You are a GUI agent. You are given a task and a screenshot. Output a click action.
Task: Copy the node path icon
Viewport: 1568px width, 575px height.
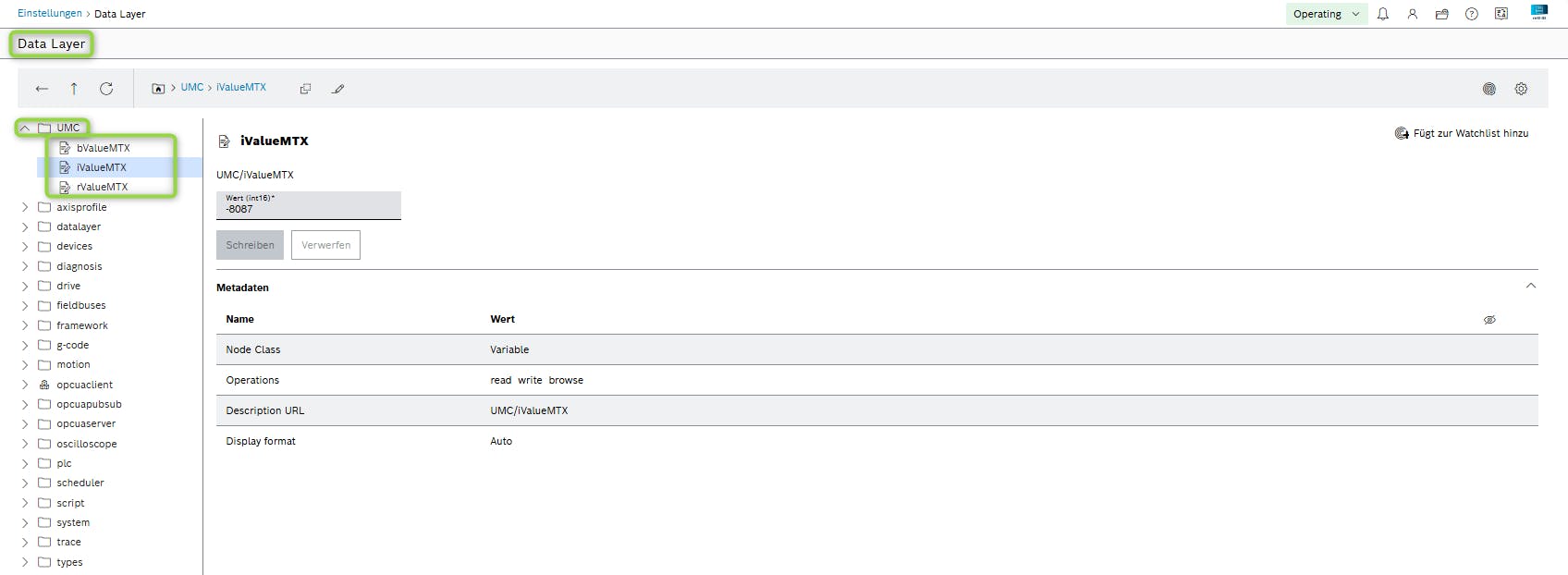pos(305,89)
